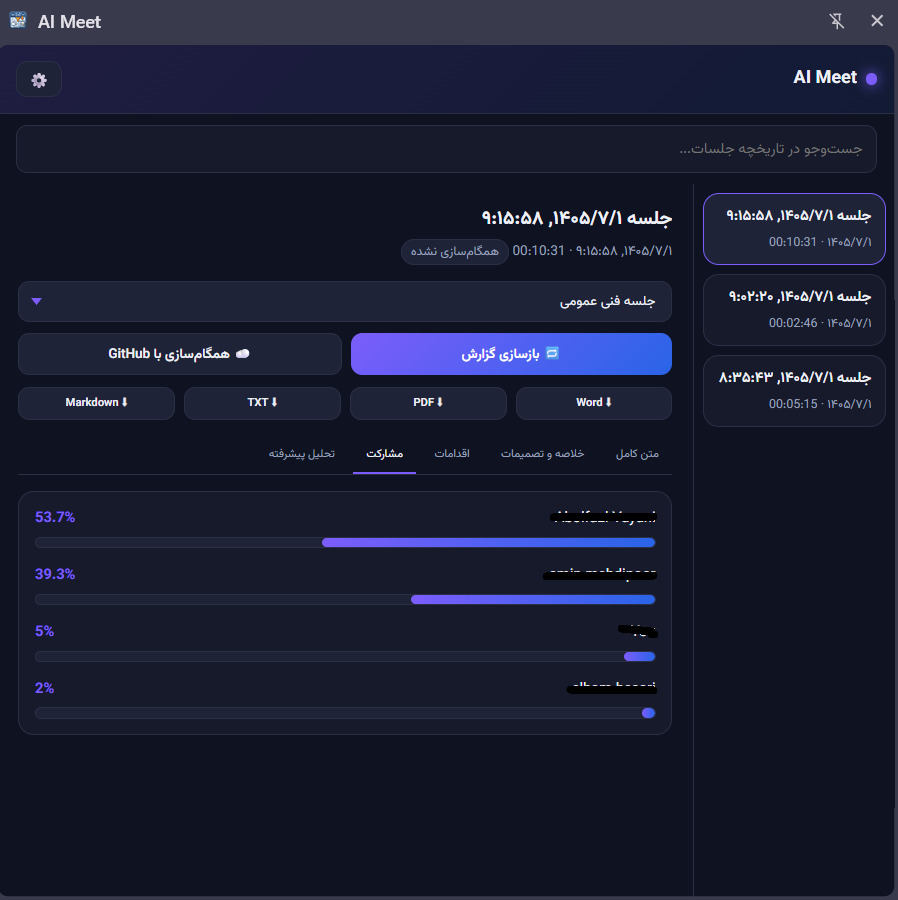The width and height of the screenshot is (898, 900).
Task: Select the meeting with duration 00:05:15
Action: coord(794,391)
